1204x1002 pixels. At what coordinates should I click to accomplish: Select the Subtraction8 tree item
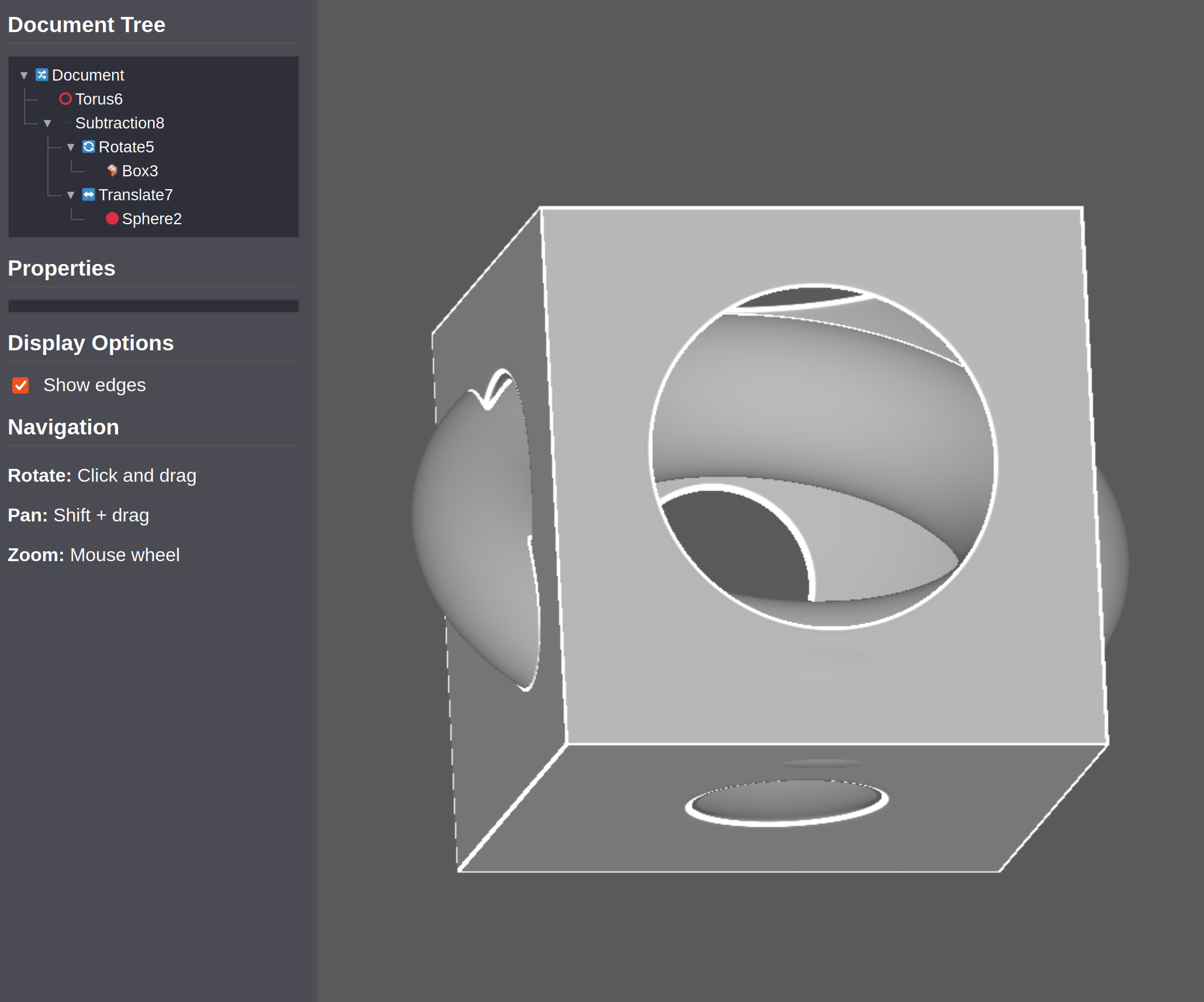[x=120, y=123]
